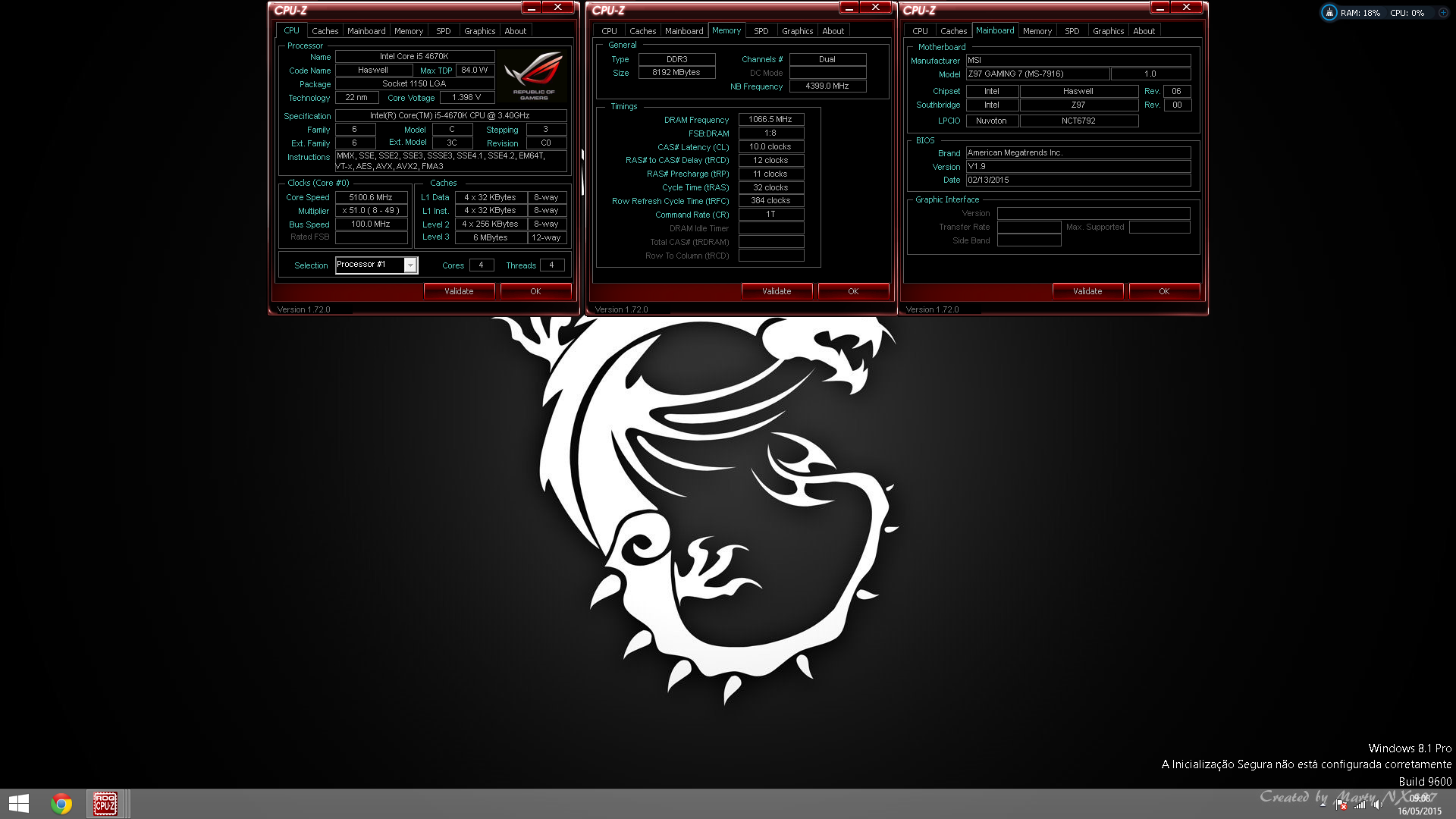Click OK in the left CPU-Z window
Image resolution: width=1456 pixels, height=819 pixels.
(535, 291)
